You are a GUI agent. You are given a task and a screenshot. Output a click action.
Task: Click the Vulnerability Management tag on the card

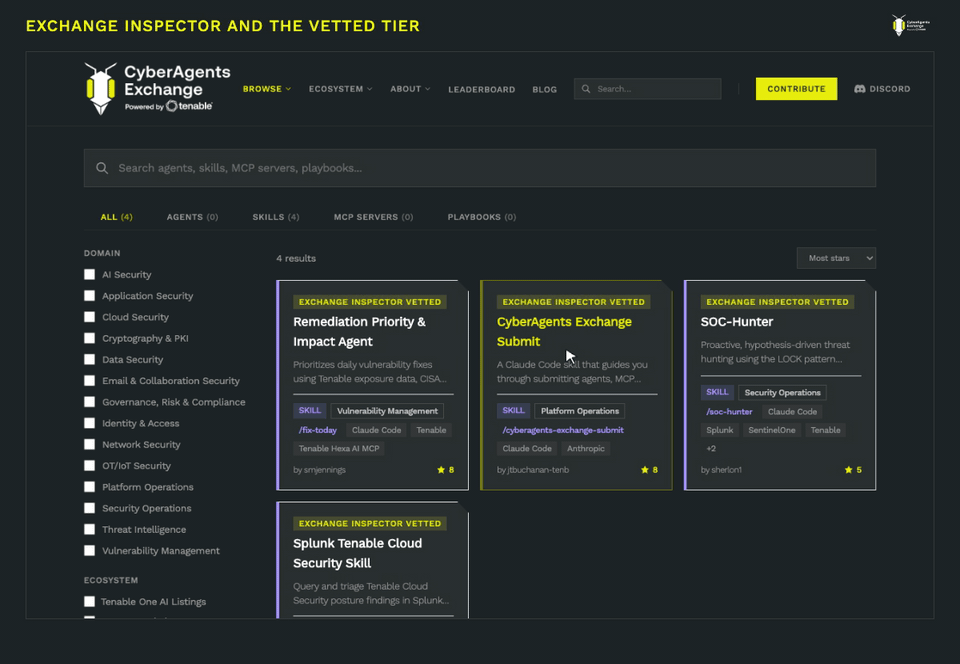click(x=387, y=411)
